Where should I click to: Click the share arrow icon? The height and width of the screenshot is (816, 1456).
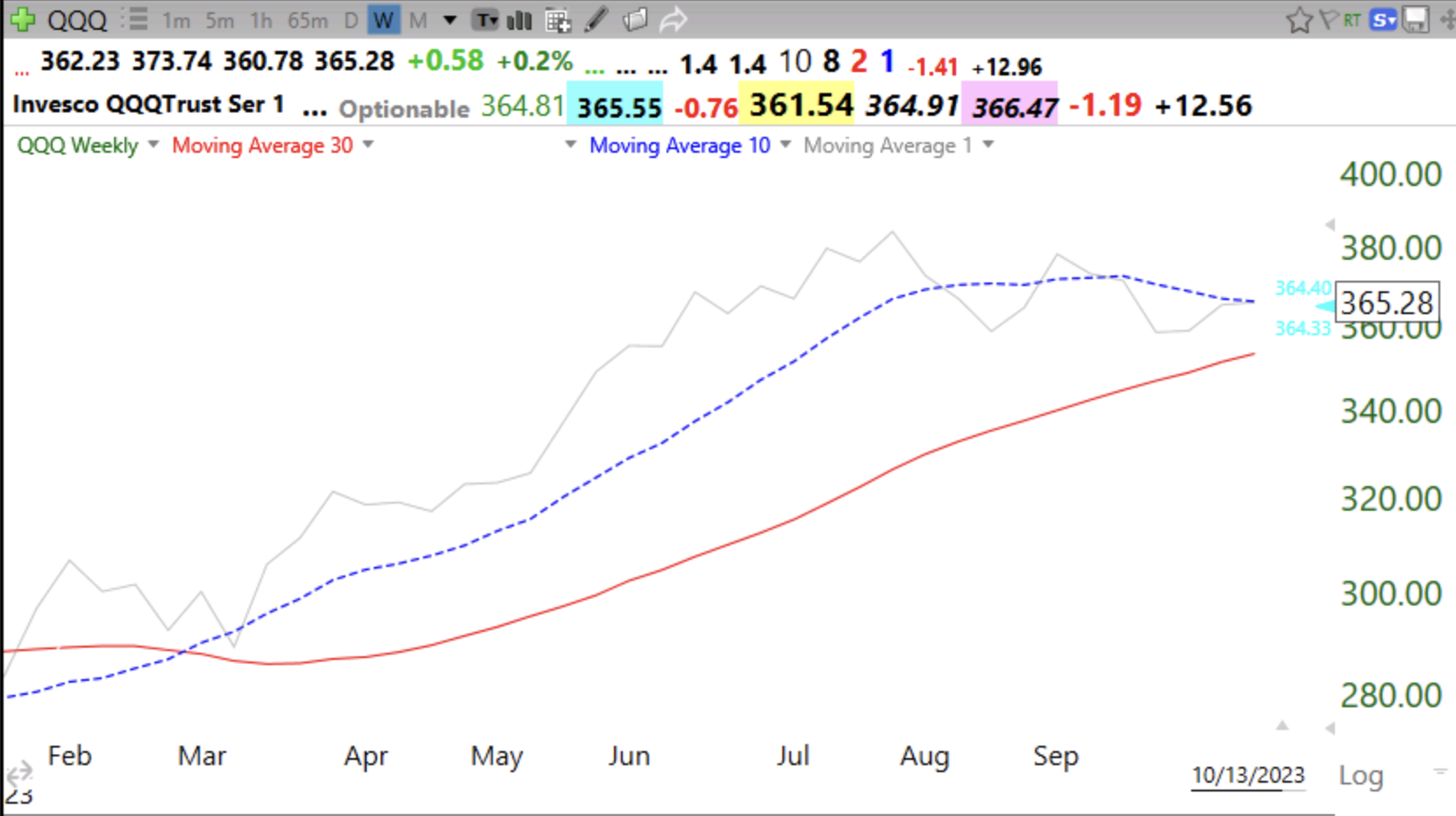pyautogui.click(x=673, y=20)
